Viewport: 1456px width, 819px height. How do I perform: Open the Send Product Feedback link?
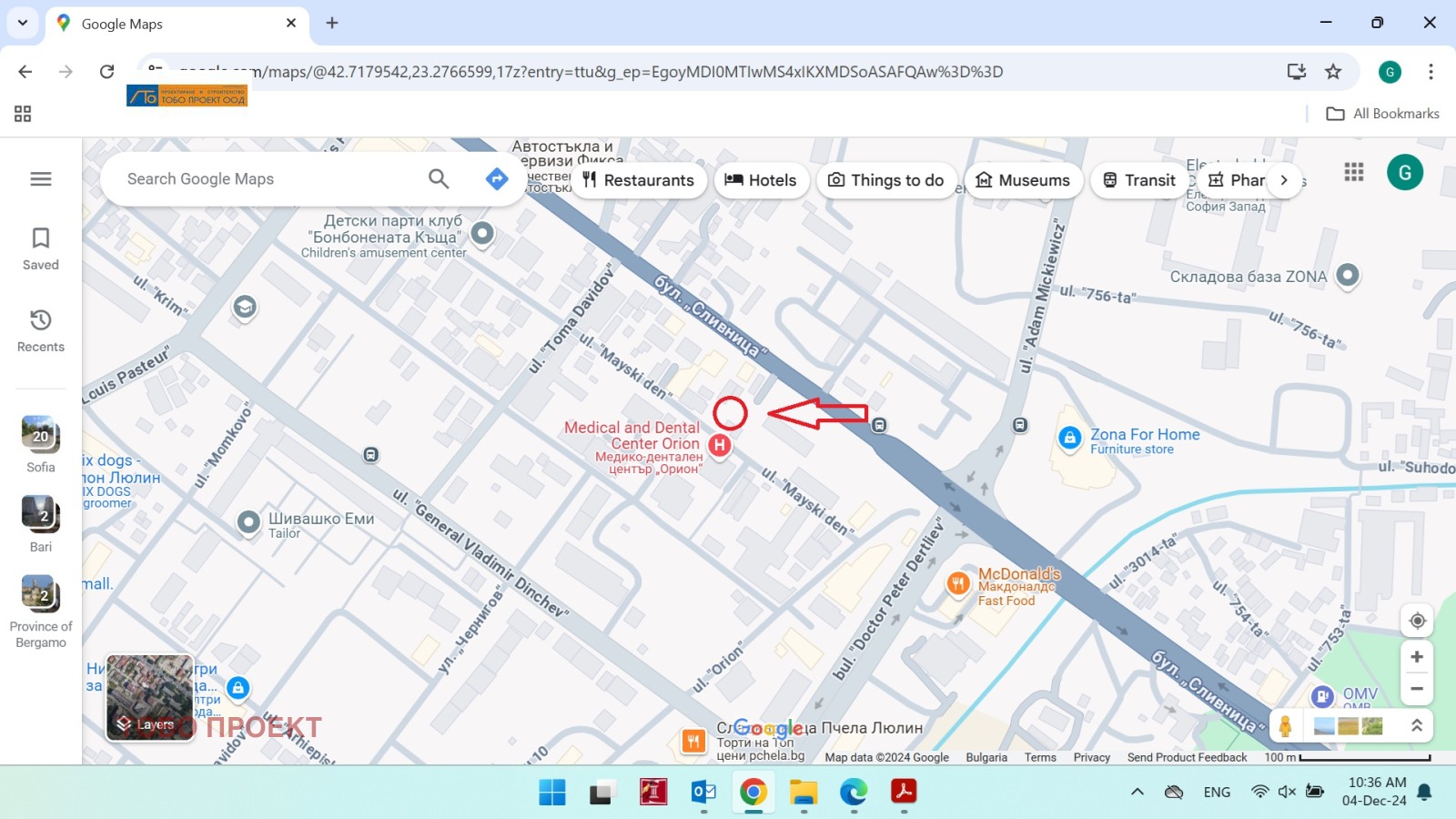[x=1187, y=757]
